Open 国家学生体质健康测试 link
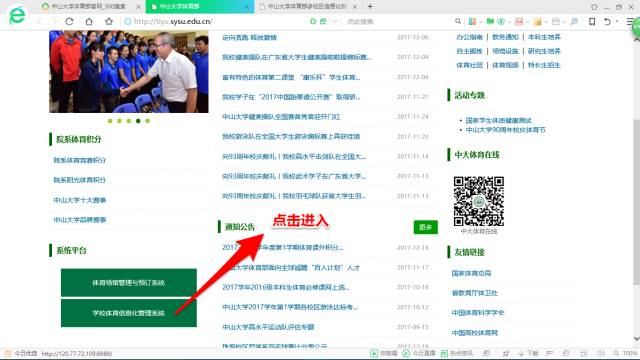 tap(498, 120)
